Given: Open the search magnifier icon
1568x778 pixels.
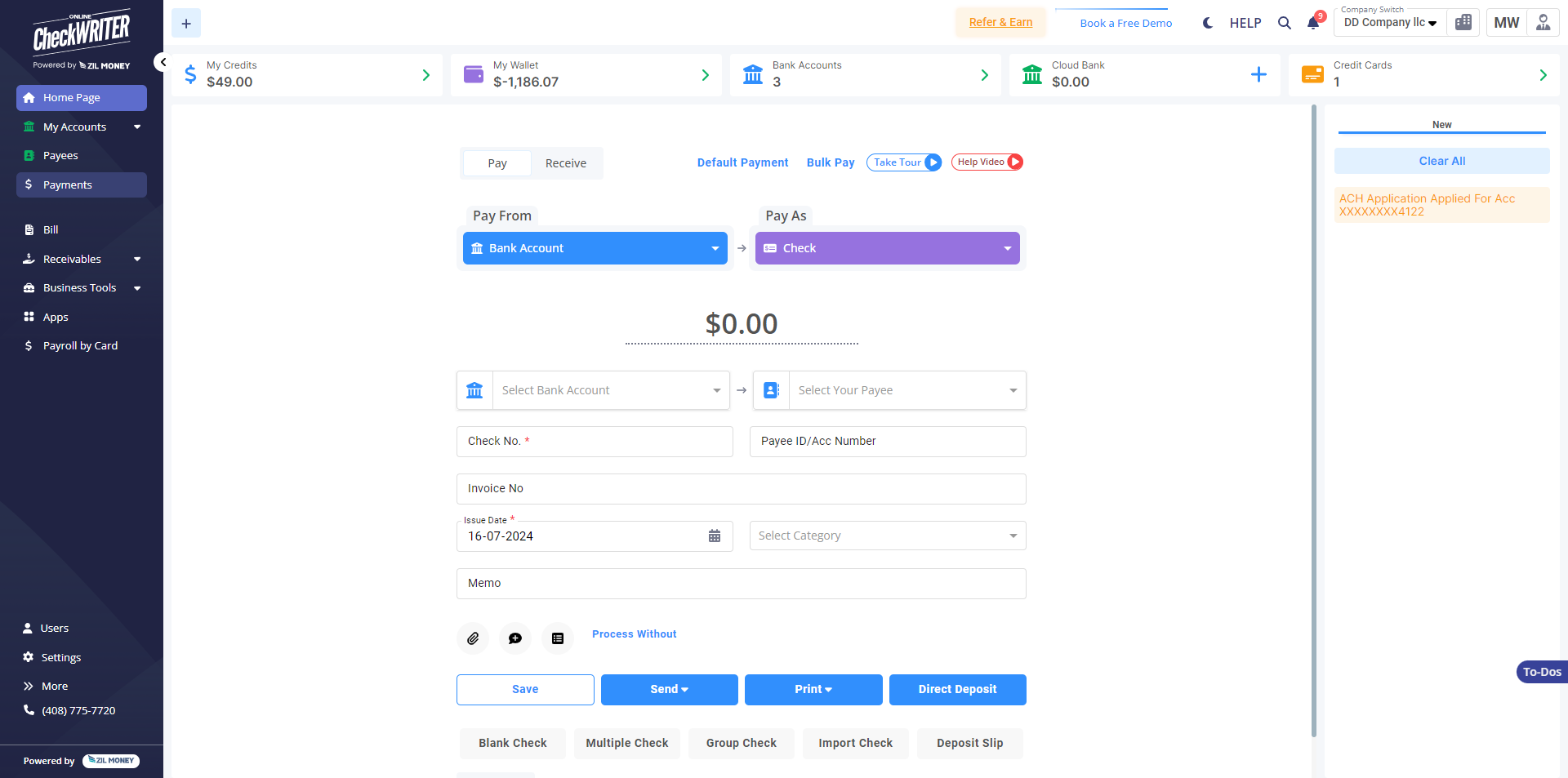Looking at the screenshot, I should coord(1285,23).
